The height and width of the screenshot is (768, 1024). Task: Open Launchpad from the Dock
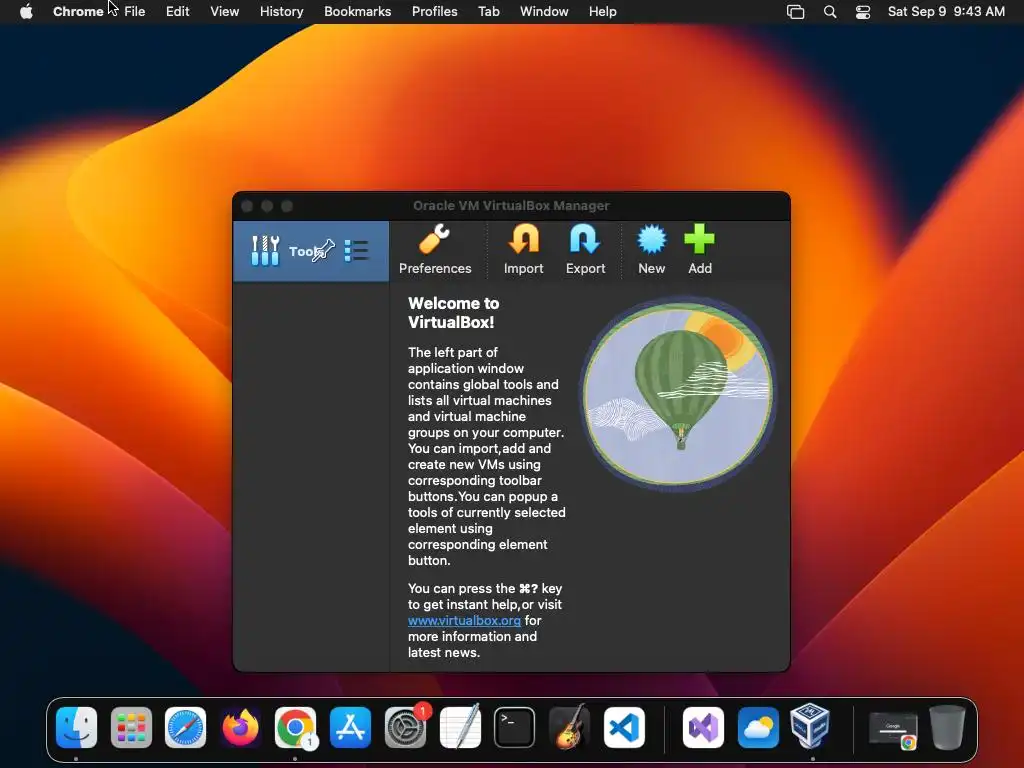(131, 727)
